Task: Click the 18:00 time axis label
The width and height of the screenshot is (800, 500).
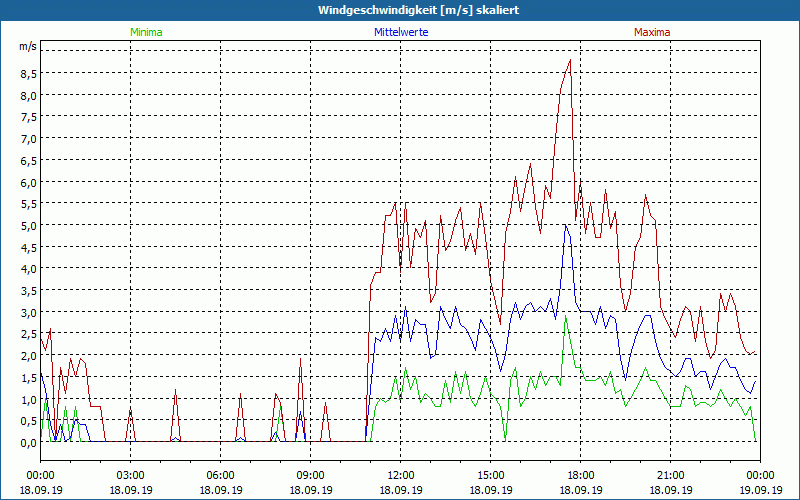Action: pyautogui.click(x=581, y=476)
